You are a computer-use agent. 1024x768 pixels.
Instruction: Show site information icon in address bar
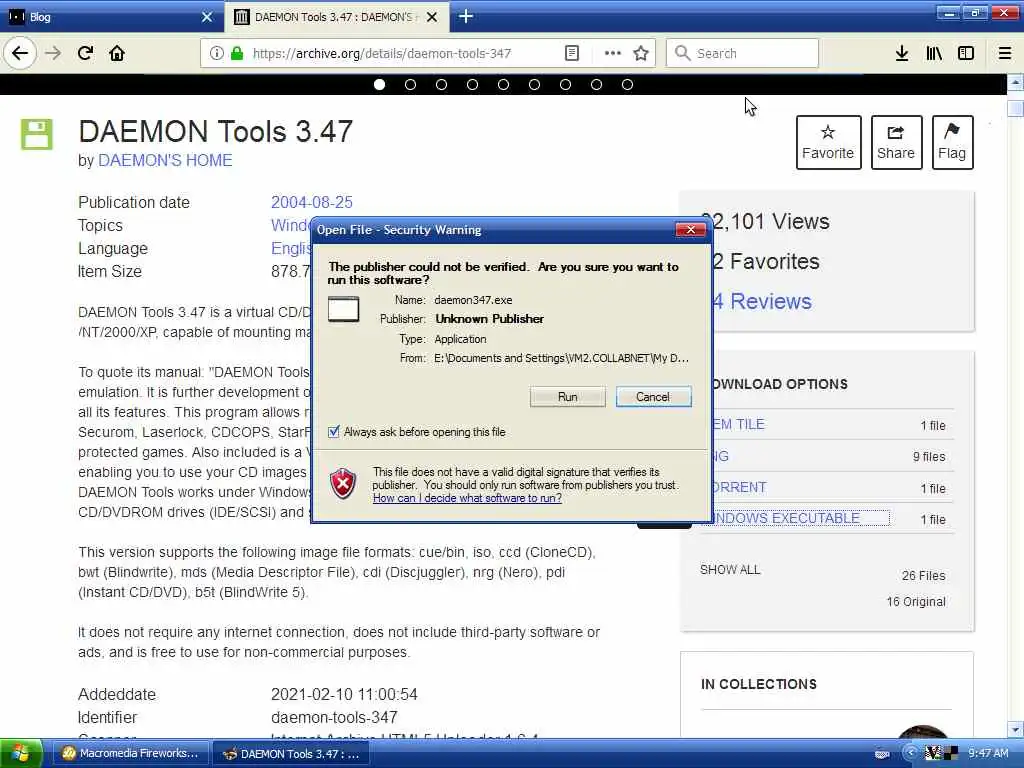tap(216, 53)
